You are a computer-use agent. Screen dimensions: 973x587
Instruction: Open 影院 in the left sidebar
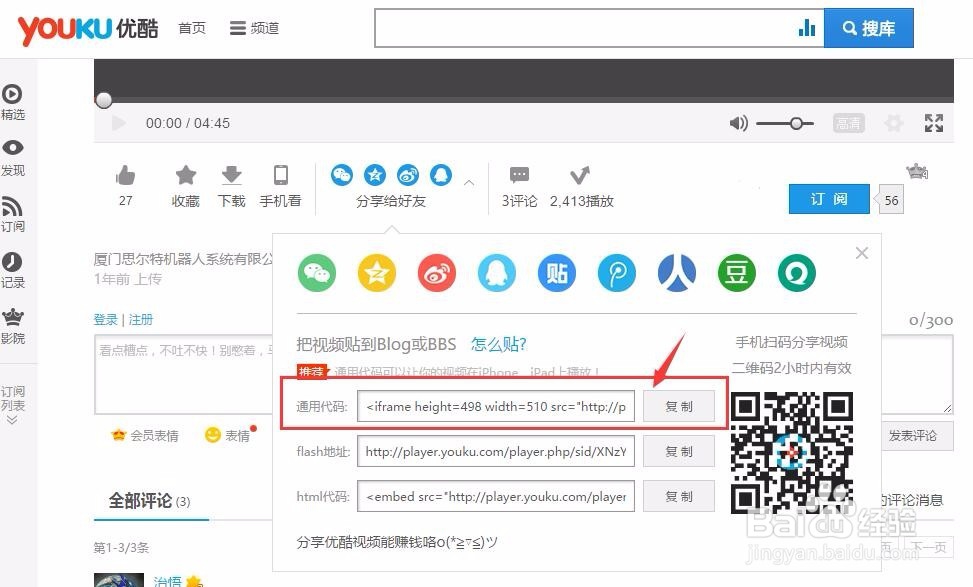click(12, 326)
